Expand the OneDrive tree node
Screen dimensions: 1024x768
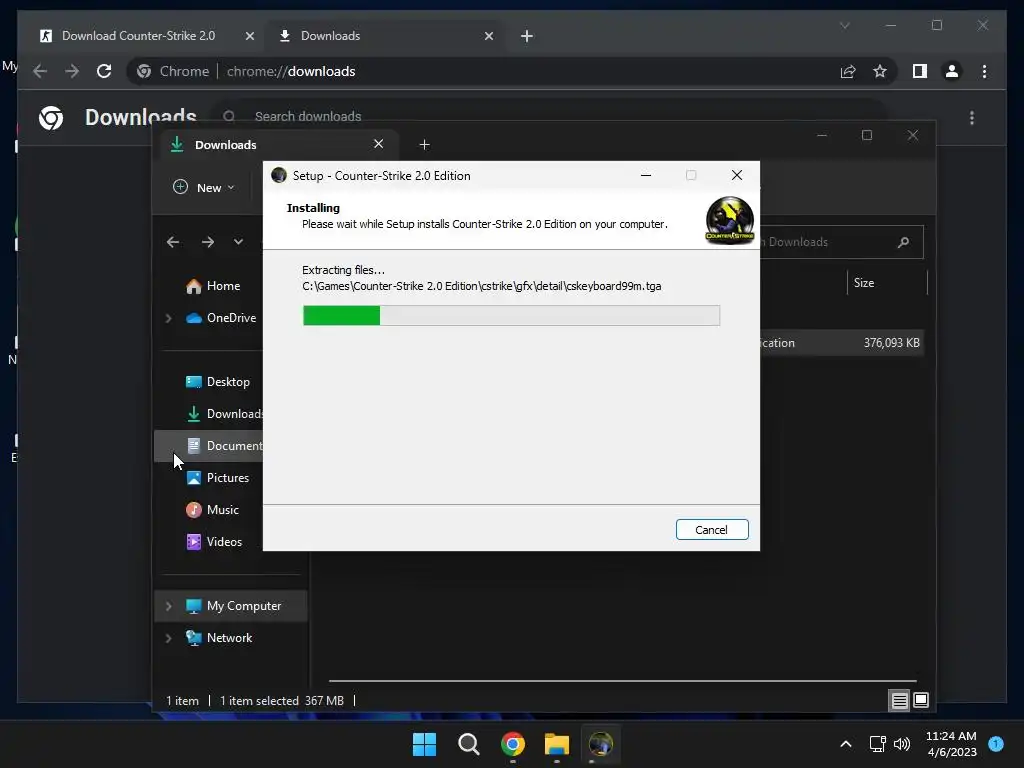168,318
